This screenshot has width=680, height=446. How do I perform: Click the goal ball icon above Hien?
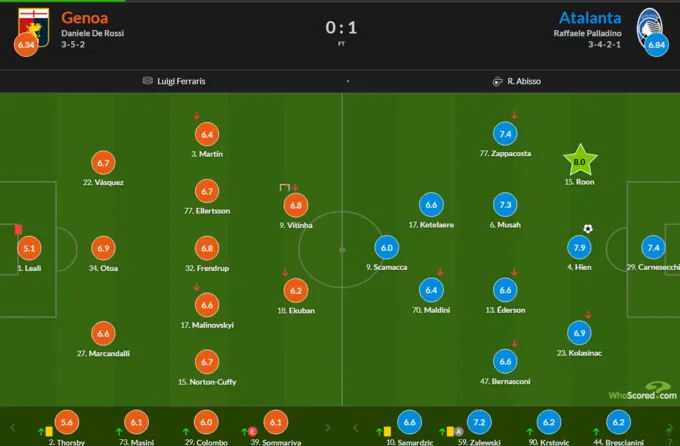pos(588,228)
